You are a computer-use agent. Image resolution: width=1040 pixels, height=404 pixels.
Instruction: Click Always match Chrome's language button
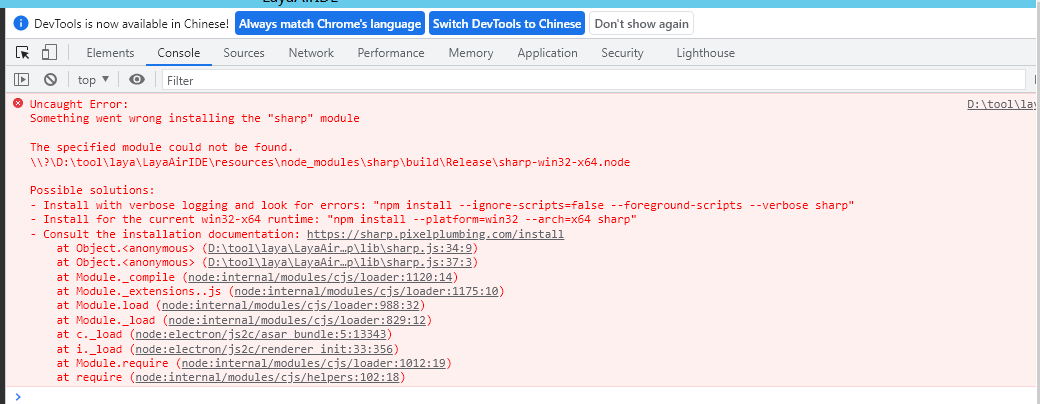click(x=330, y=23)
